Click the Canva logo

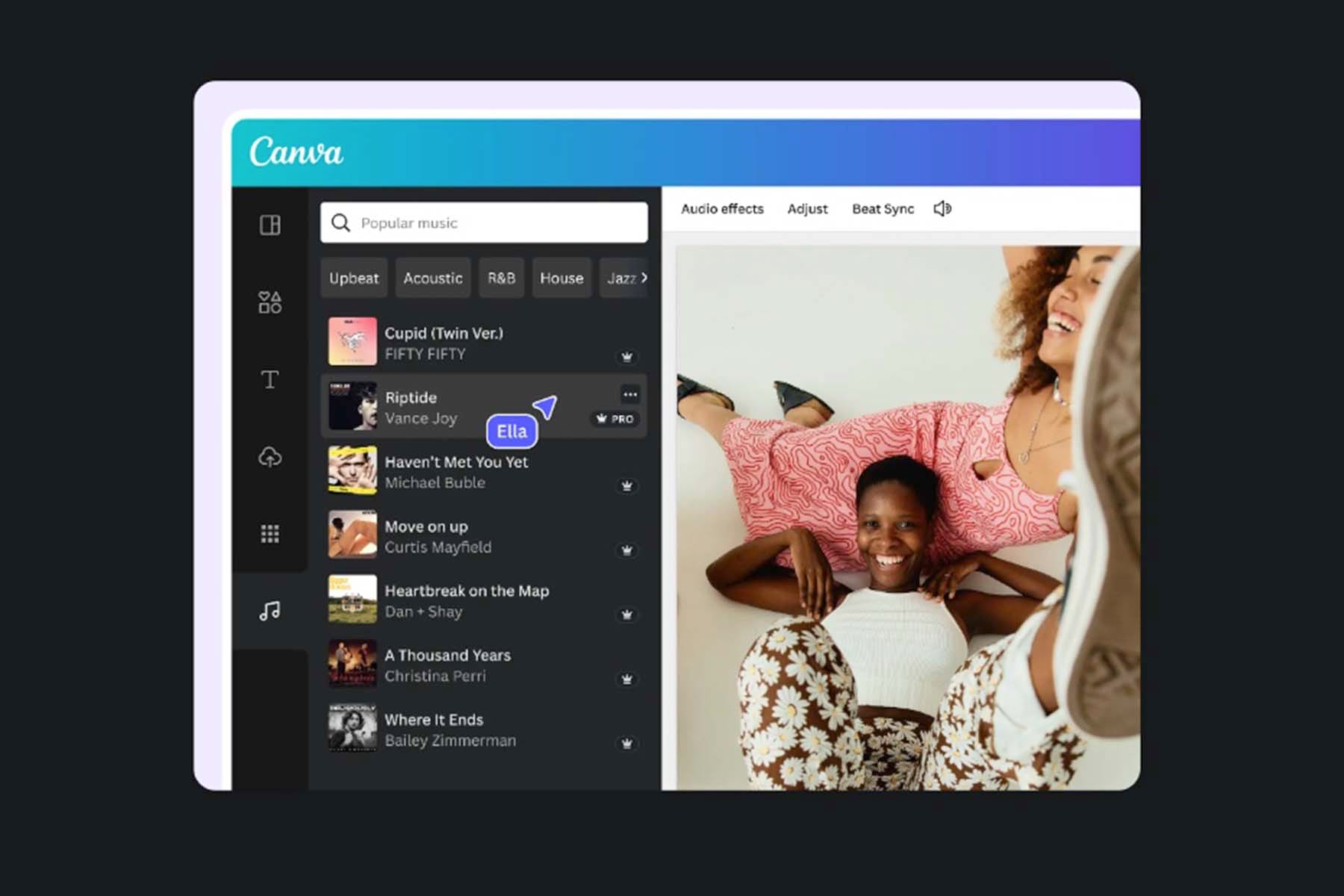coord(296,152)
